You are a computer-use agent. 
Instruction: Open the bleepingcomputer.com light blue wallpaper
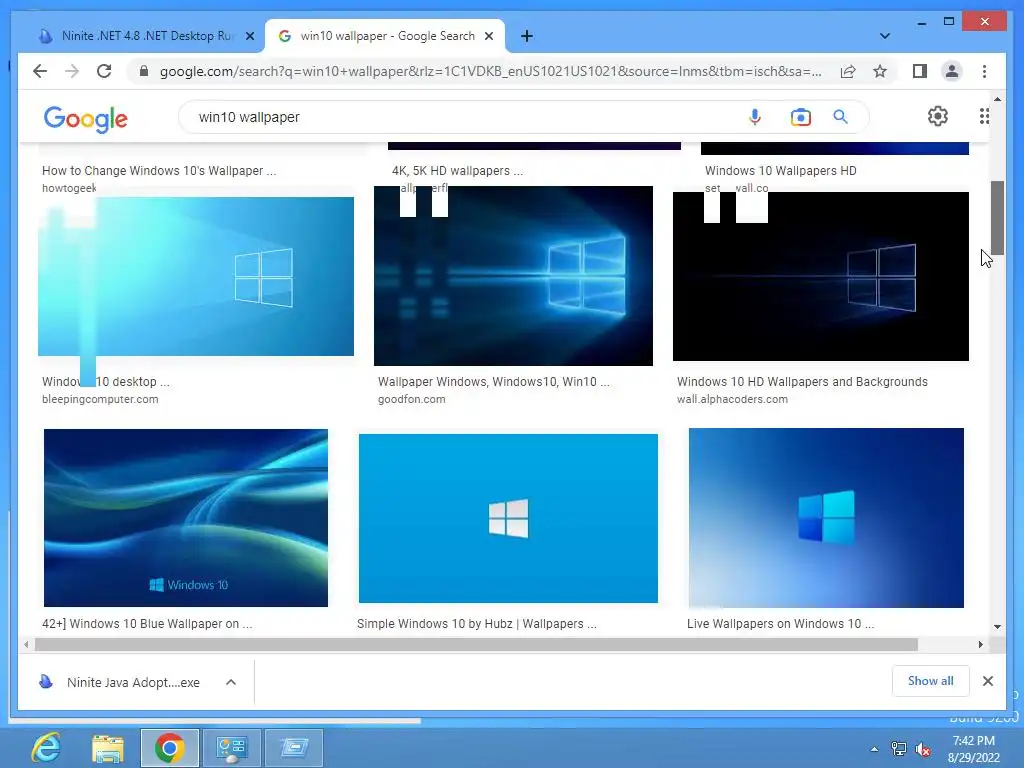pos(196,276)
